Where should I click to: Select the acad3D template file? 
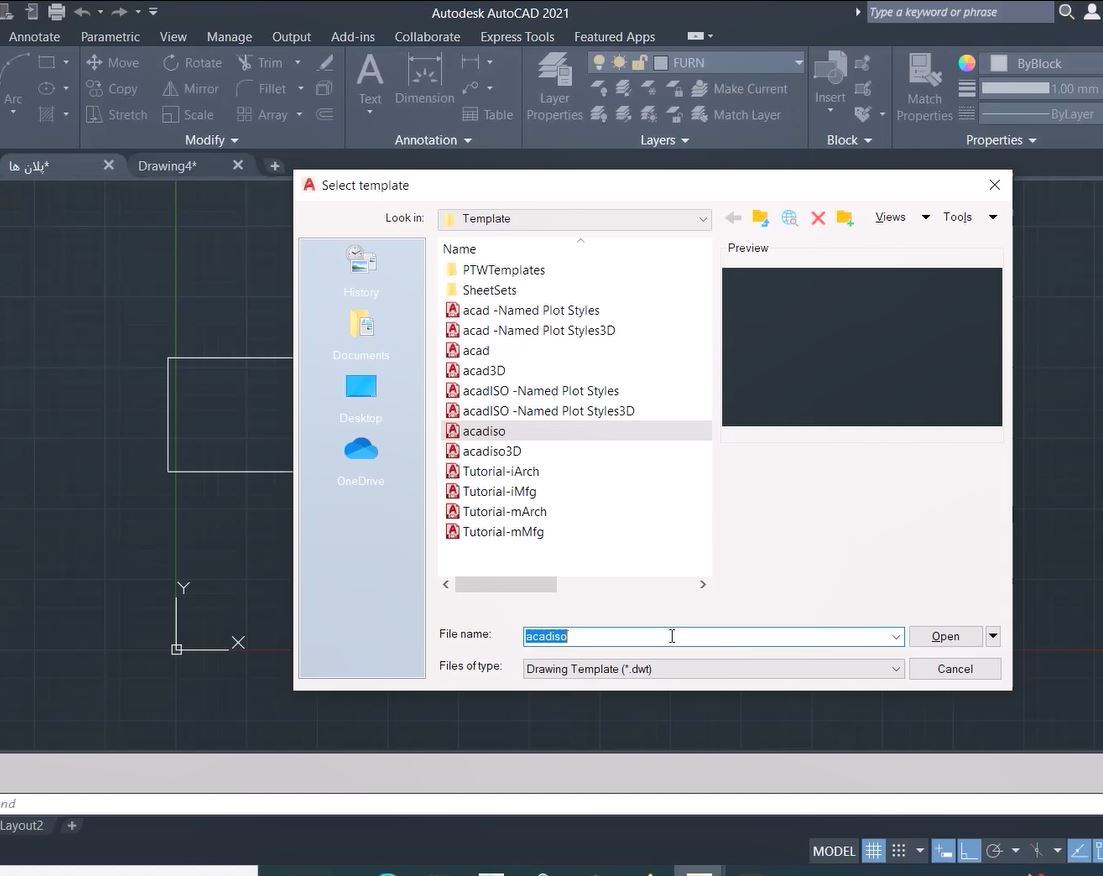click(x=484, y=370)
